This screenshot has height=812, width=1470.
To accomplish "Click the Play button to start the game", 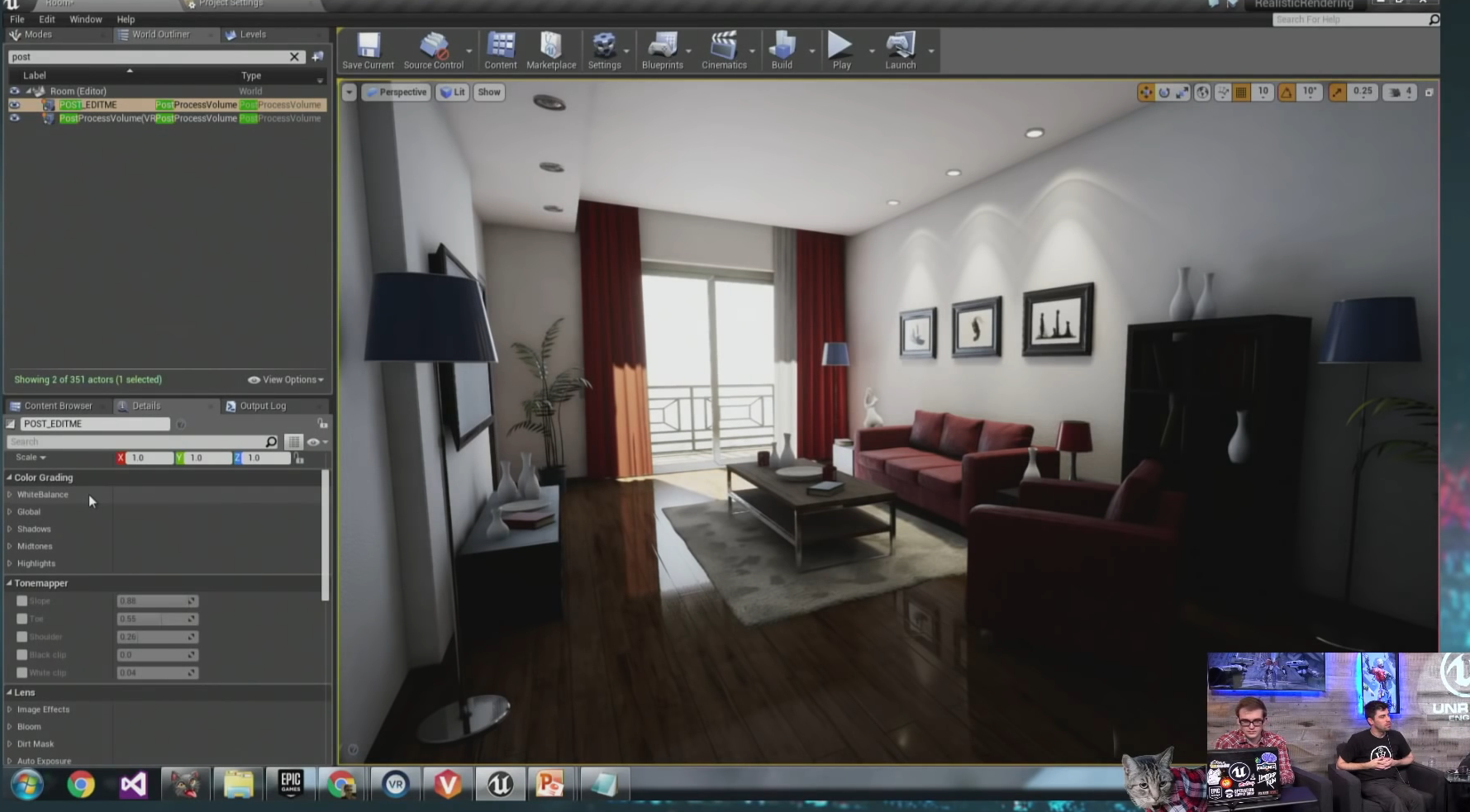I will tap(840, 45).
